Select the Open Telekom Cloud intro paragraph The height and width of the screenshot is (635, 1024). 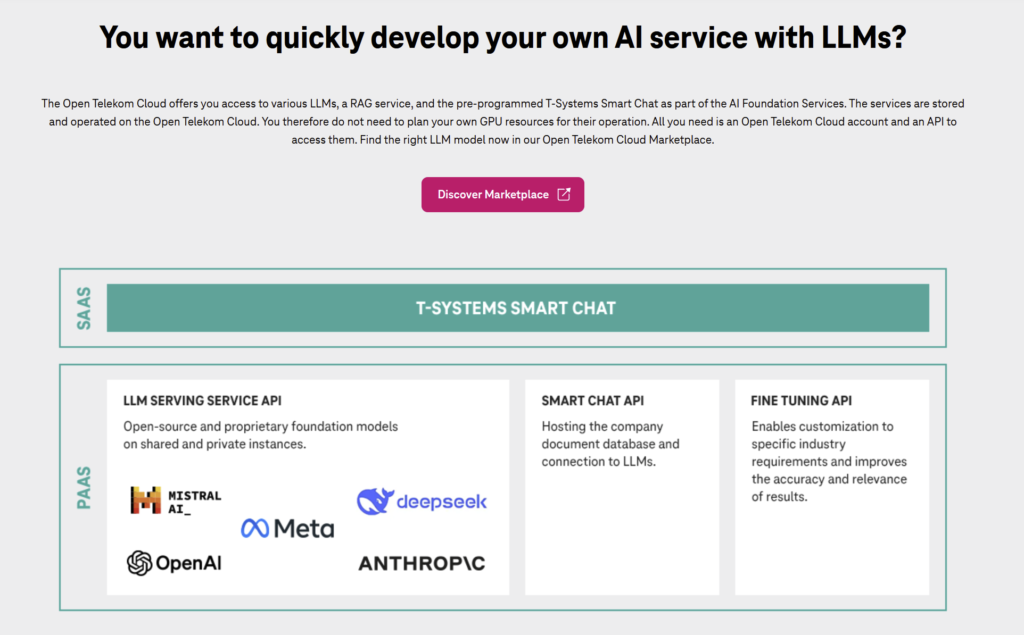pos(503,122)
